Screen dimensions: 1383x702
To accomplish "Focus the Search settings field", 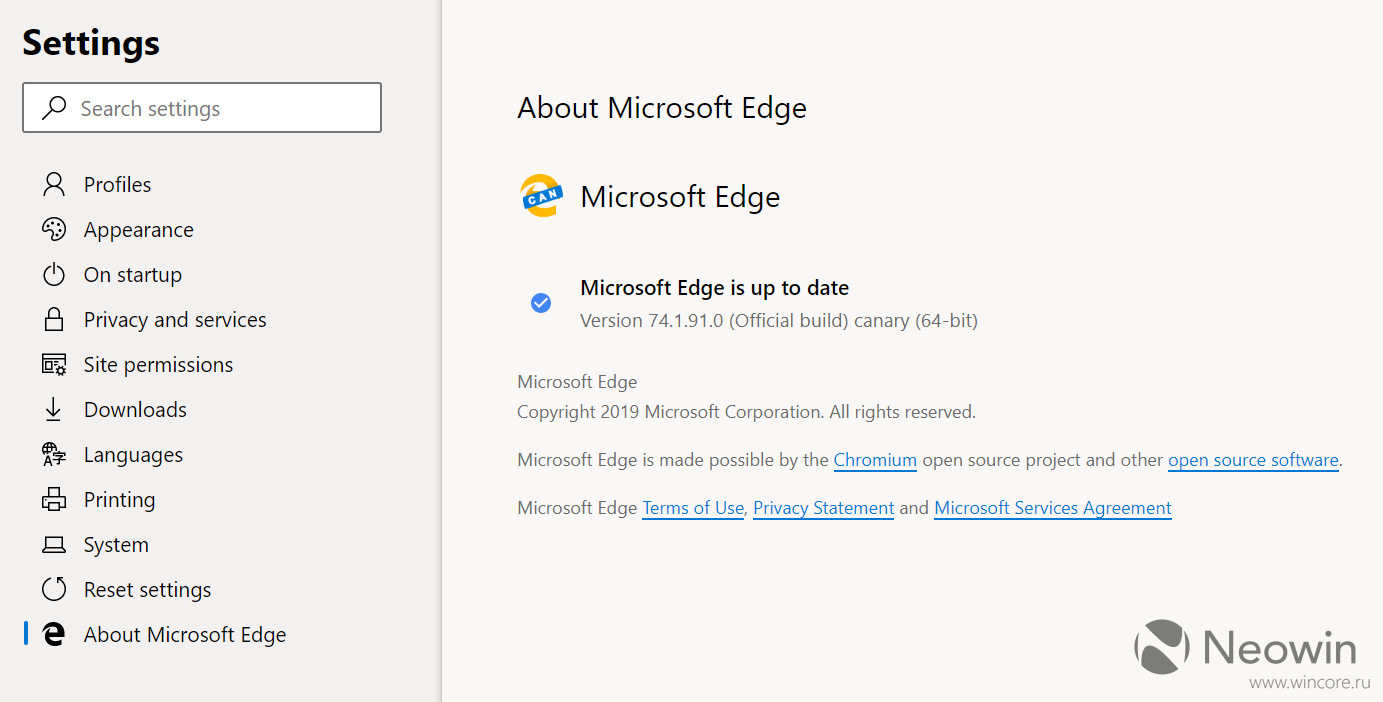I will point(202,108).
